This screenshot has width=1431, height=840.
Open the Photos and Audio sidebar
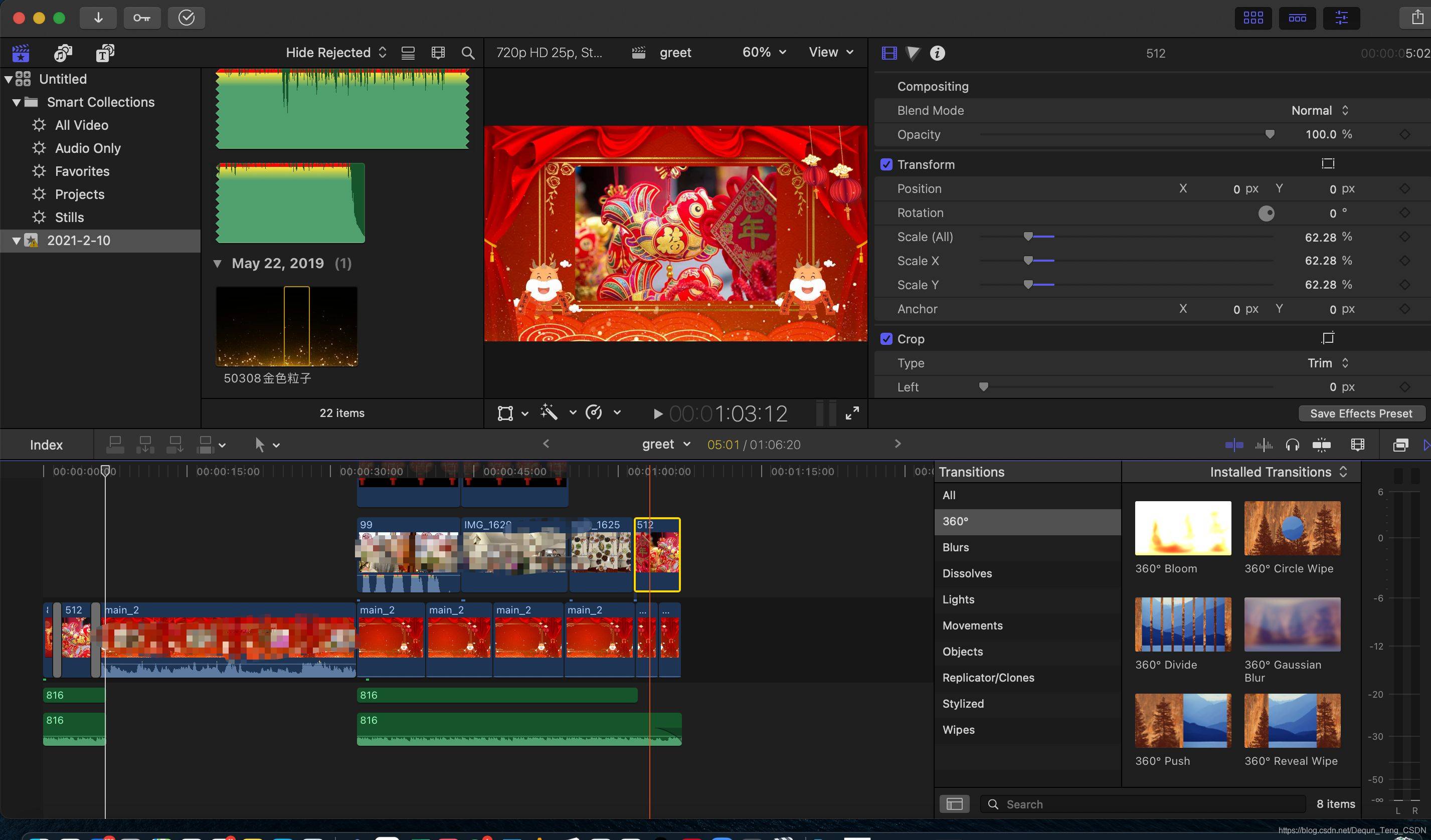[63, 53]
